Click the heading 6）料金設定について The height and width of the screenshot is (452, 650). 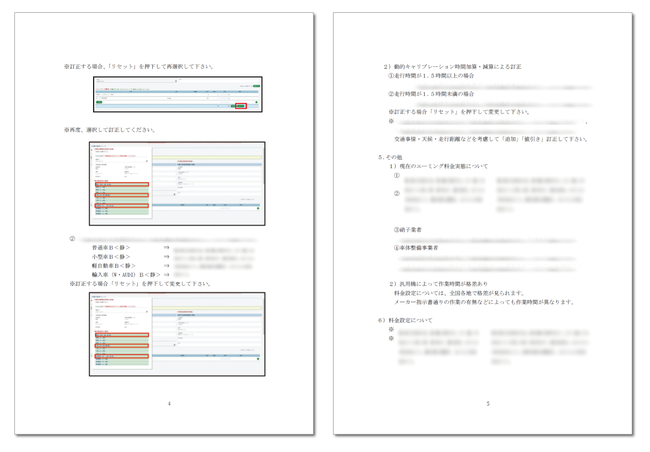(405, 320)
